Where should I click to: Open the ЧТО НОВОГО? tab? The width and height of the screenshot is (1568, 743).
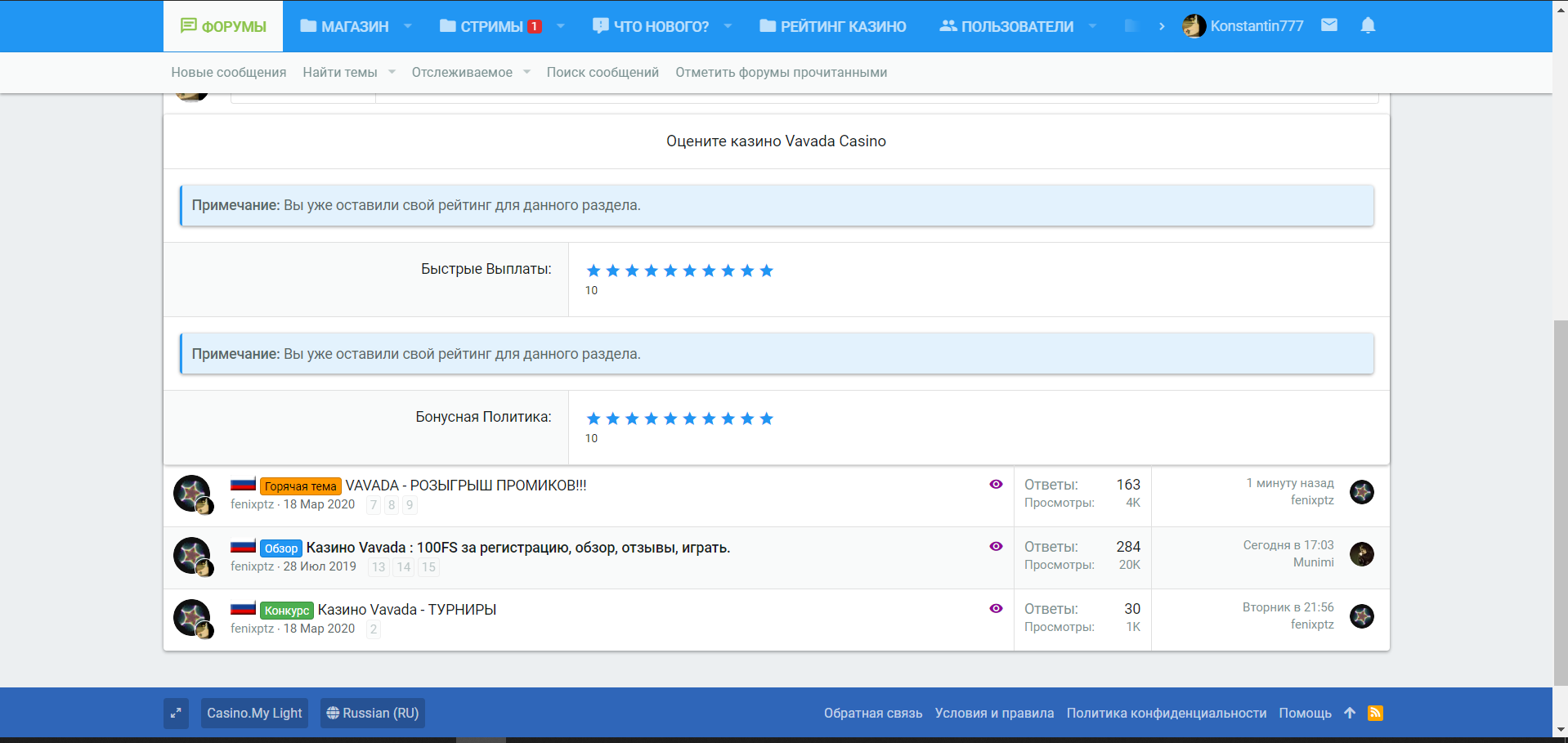pos(651,26)
